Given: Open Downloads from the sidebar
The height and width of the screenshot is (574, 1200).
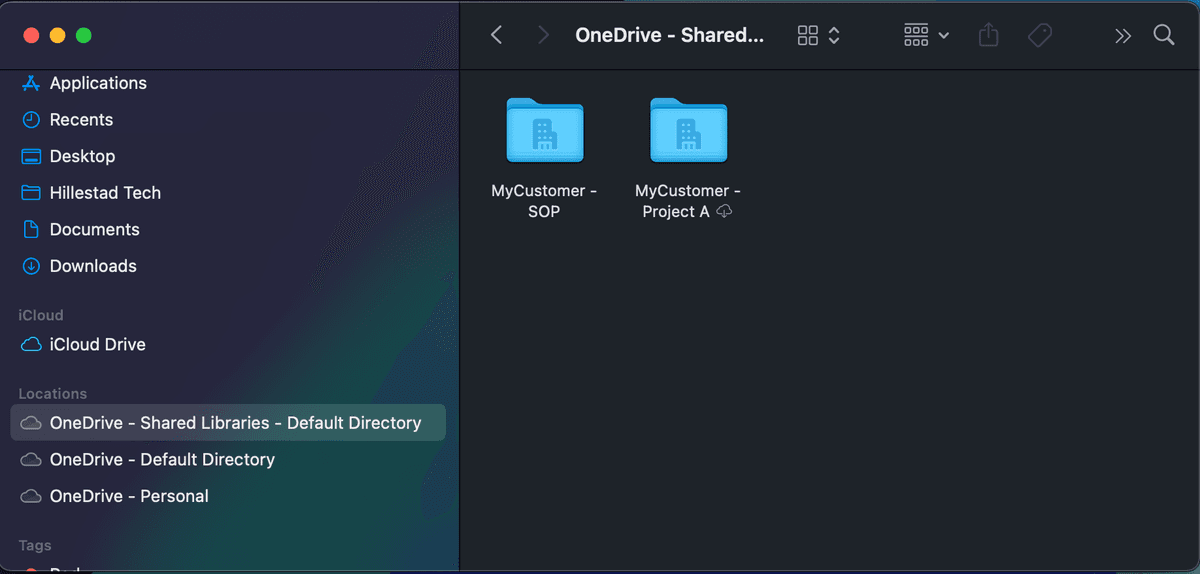Looking at the screenshot, I should [x=93, y=266].
